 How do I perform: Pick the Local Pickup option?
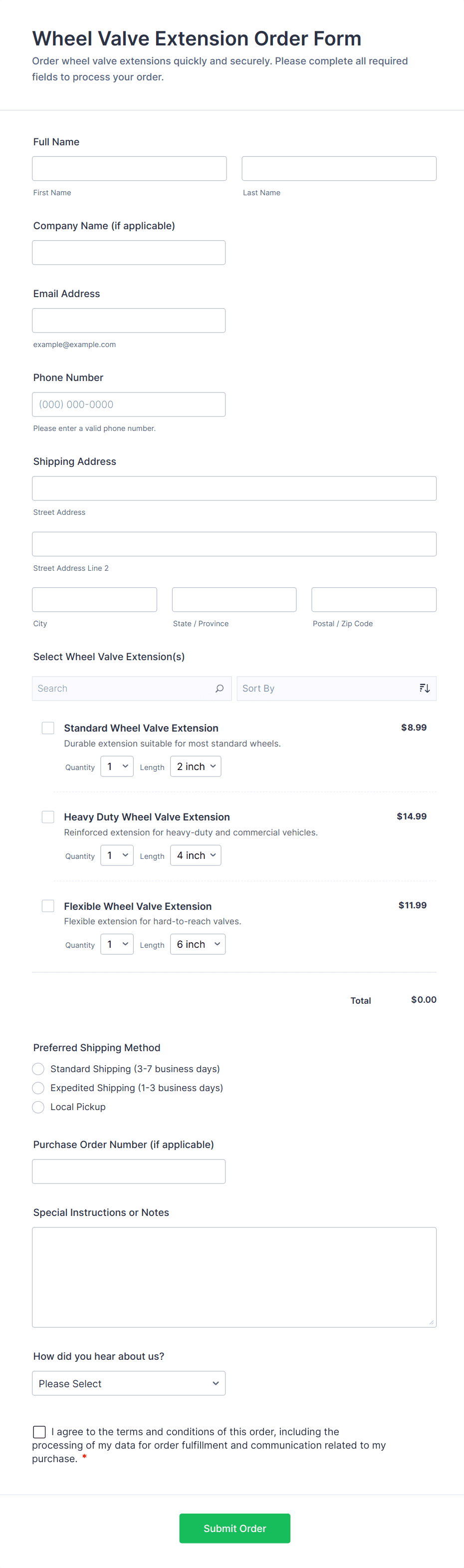click(38, 1107)
